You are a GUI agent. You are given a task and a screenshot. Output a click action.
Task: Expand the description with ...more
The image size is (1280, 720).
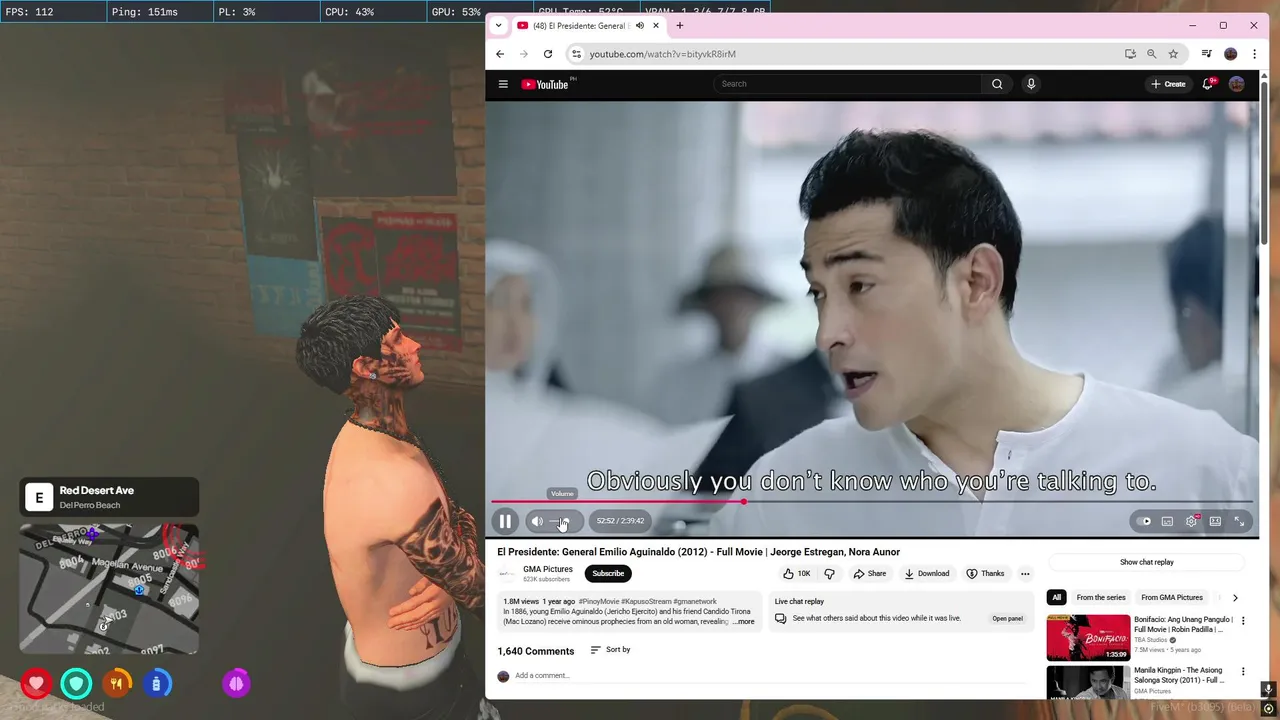coord(743,622)
